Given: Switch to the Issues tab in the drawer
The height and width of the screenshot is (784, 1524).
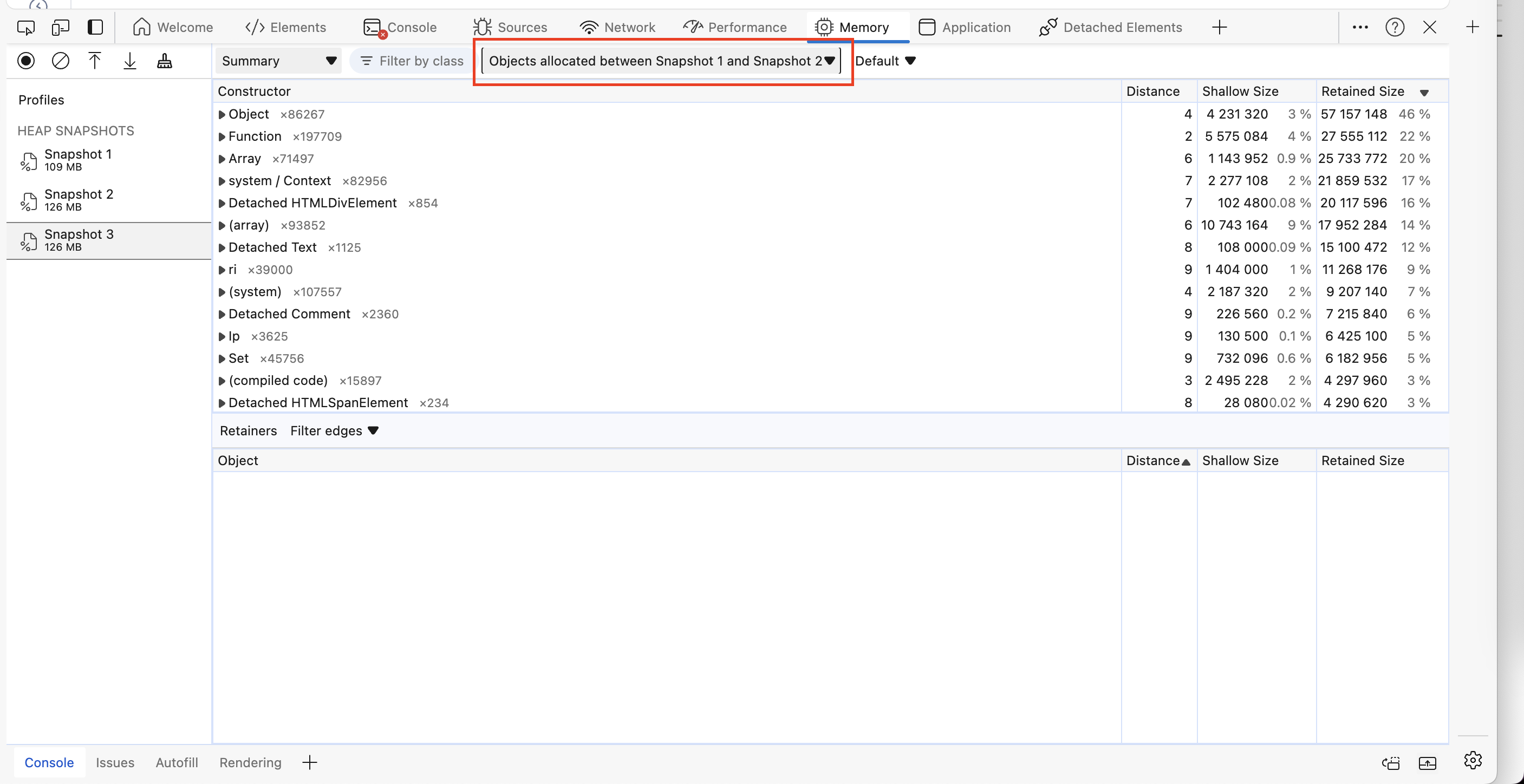Looking at the screenshot, I should pos(115,763).
